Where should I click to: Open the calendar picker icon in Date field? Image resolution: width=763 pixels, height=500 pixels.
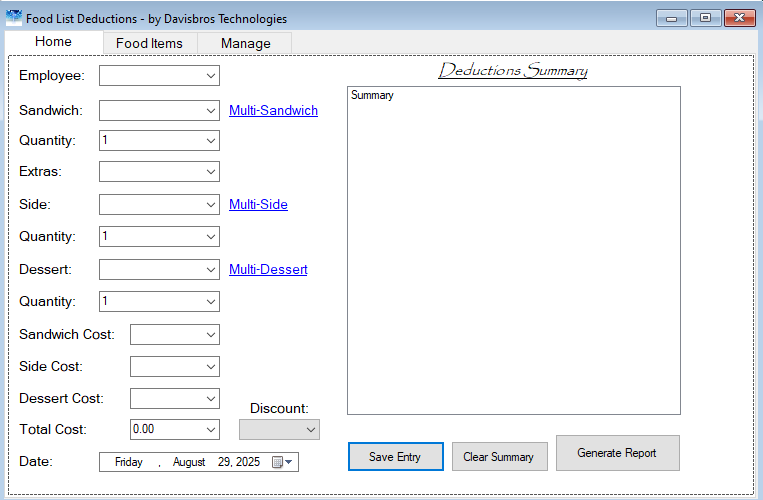(282, 462)
